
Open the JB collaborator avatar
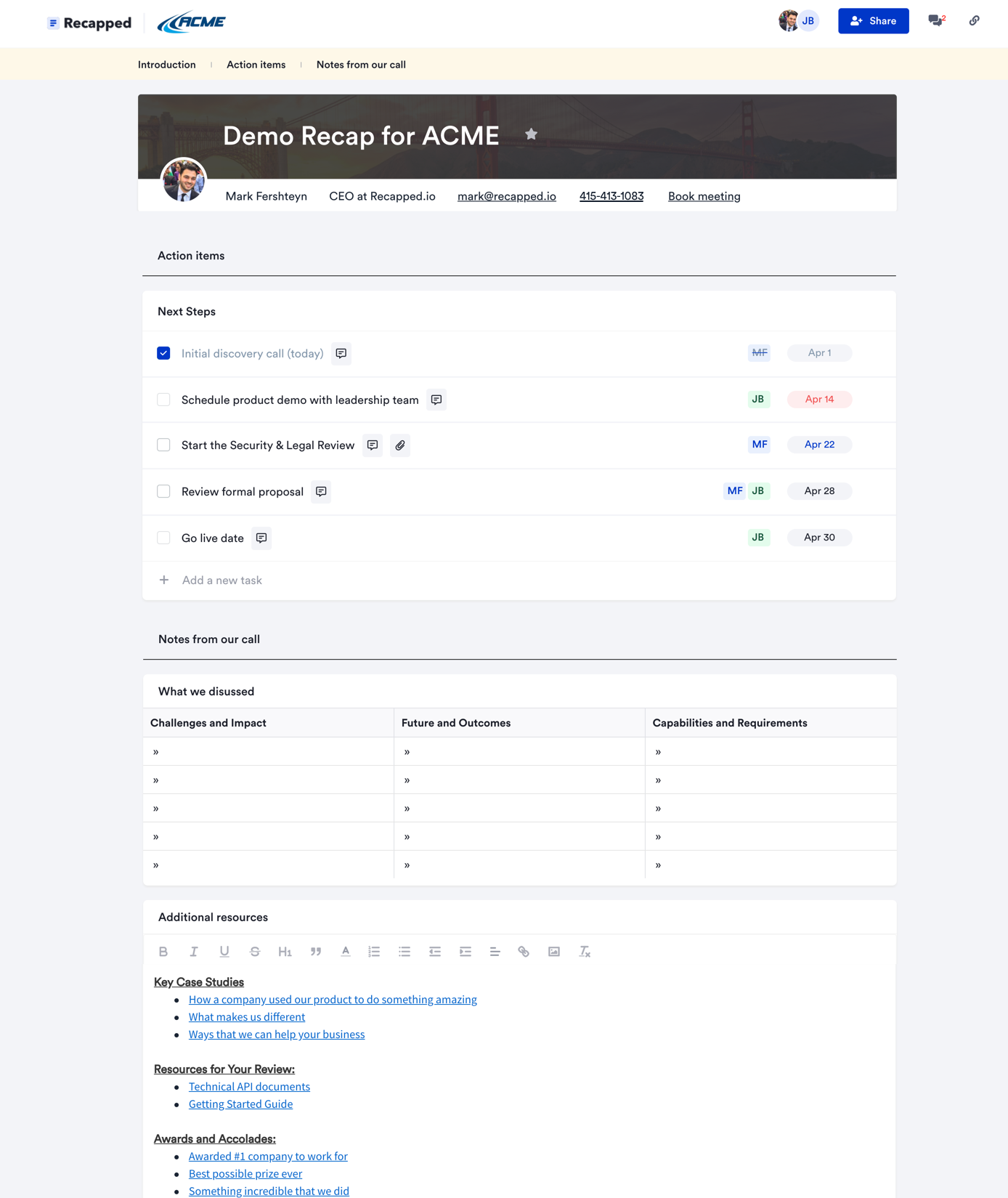[808, 21]
